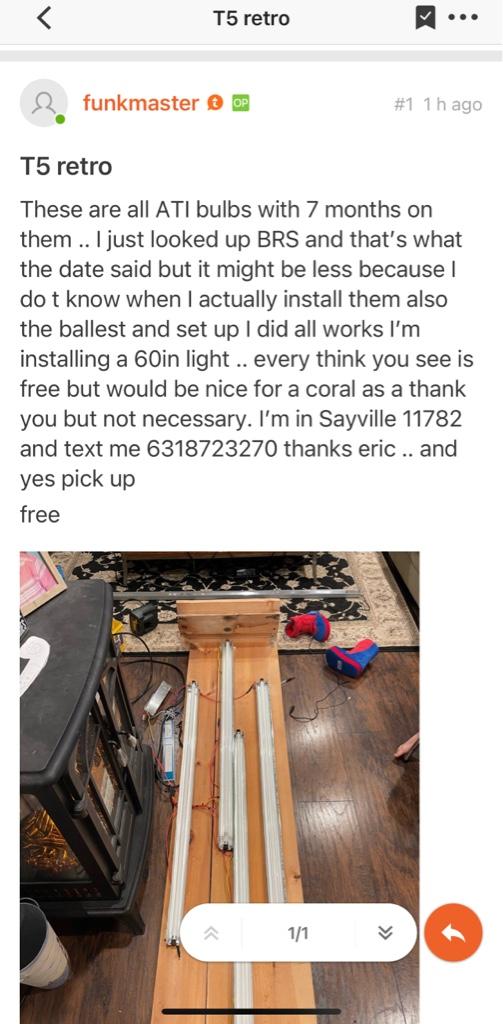
Task: Tap the 1 h ago timestamp
Action: [452, 104]
